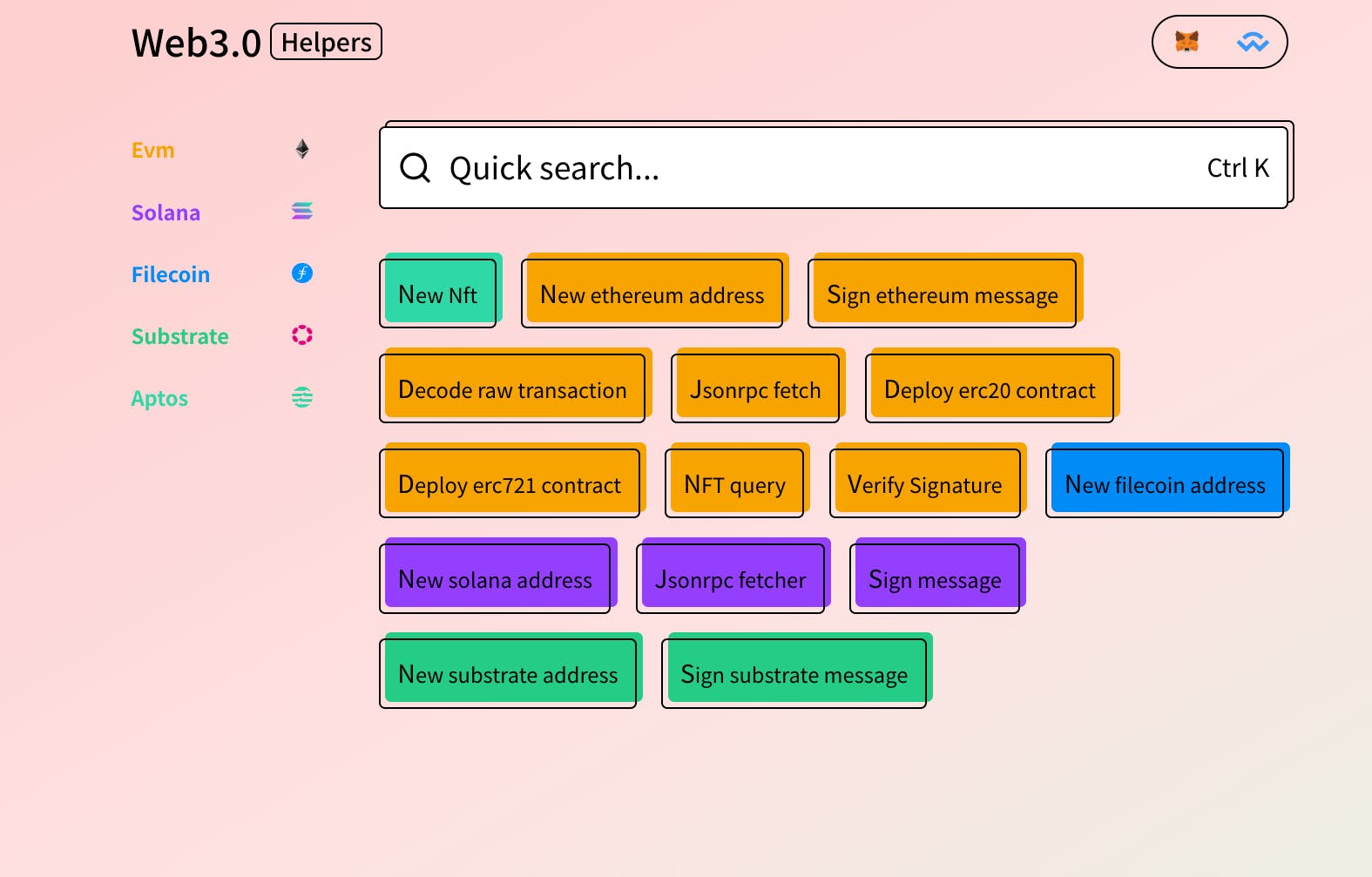Viewport: 1372px width, 877px height.
Task: Click the Filecoin blue circle icon
Action: coord(302,273)
